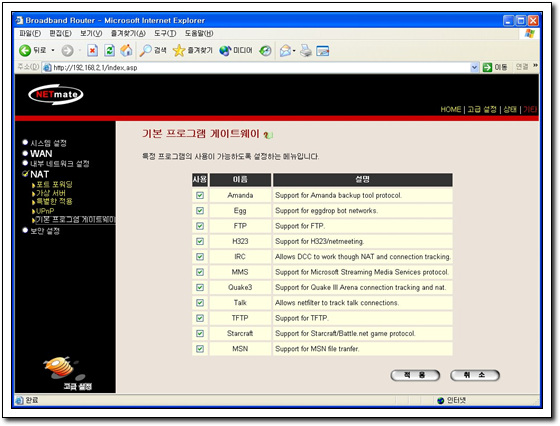Click the Internet zone globe in status bar
This screenshot has height=426, width=560.
point(441,401)
